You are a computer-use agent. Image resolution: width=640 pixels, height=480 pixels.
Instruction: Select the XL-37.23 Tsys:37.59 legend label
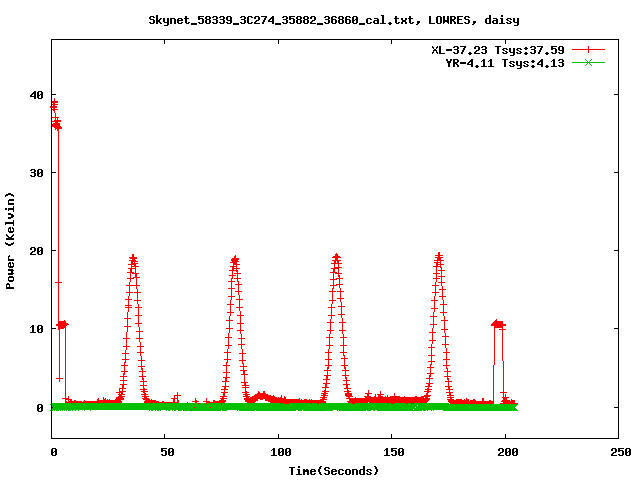[498, 50]
